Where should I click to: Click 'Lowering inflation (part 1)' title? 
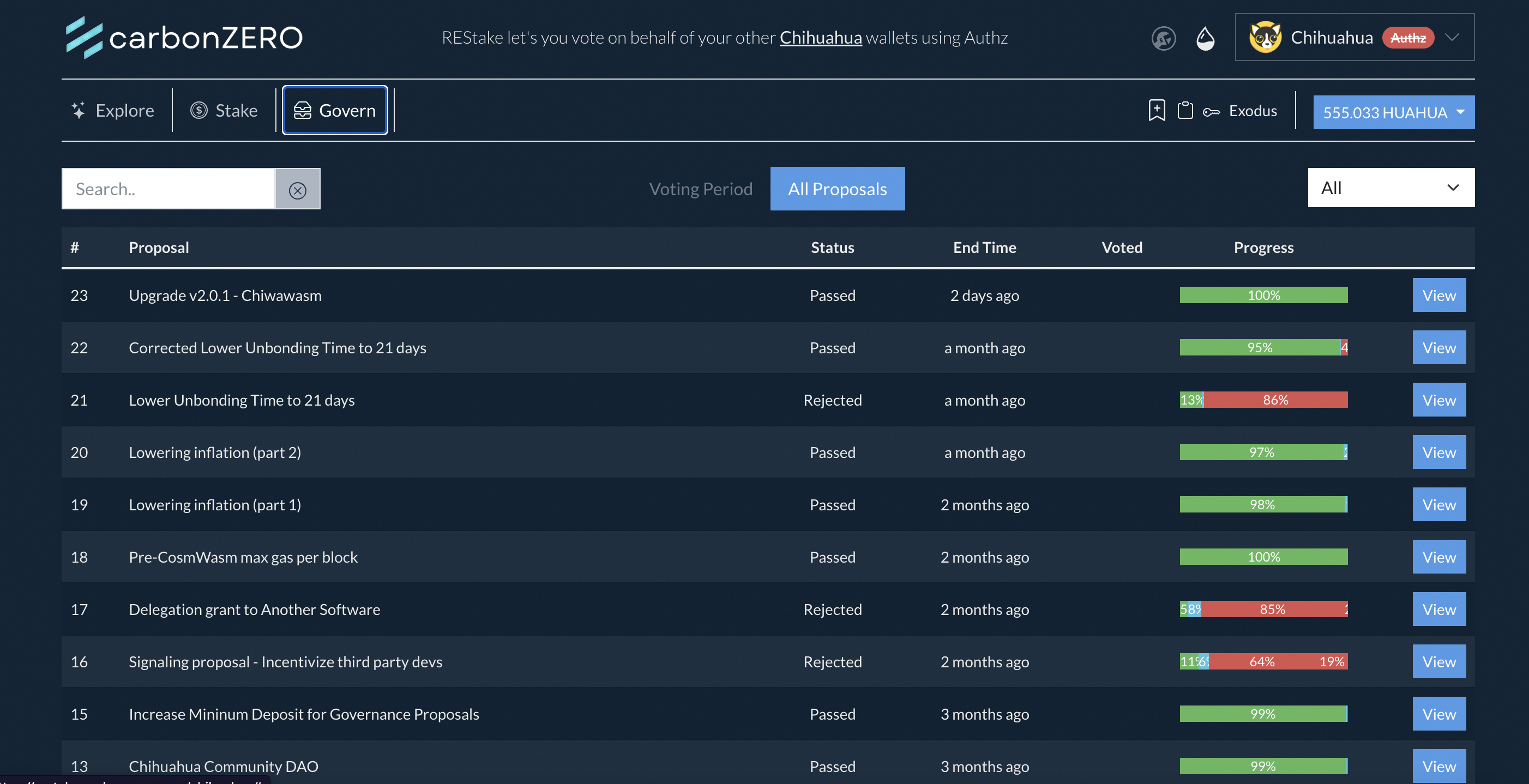215,504
